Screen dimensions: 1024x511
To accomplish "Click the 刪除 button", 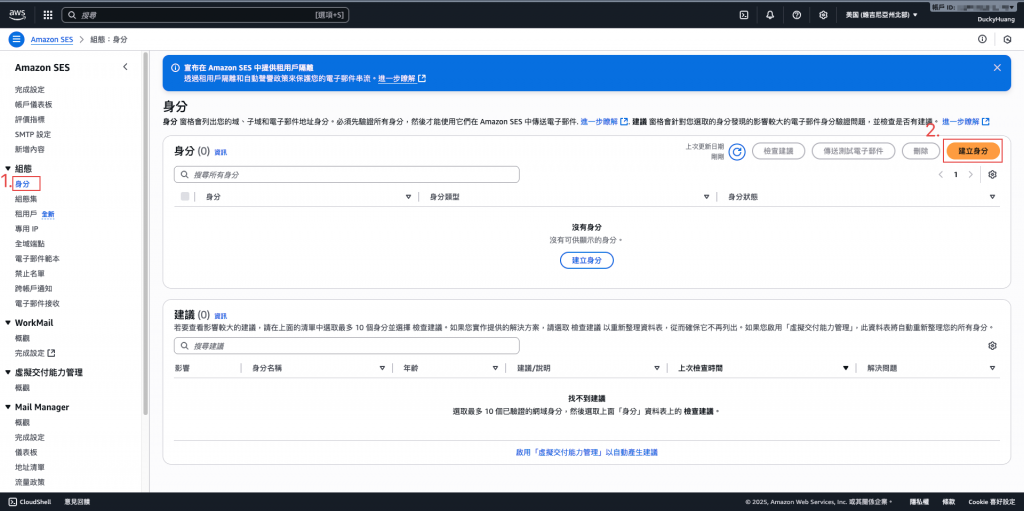I will 920,152.
